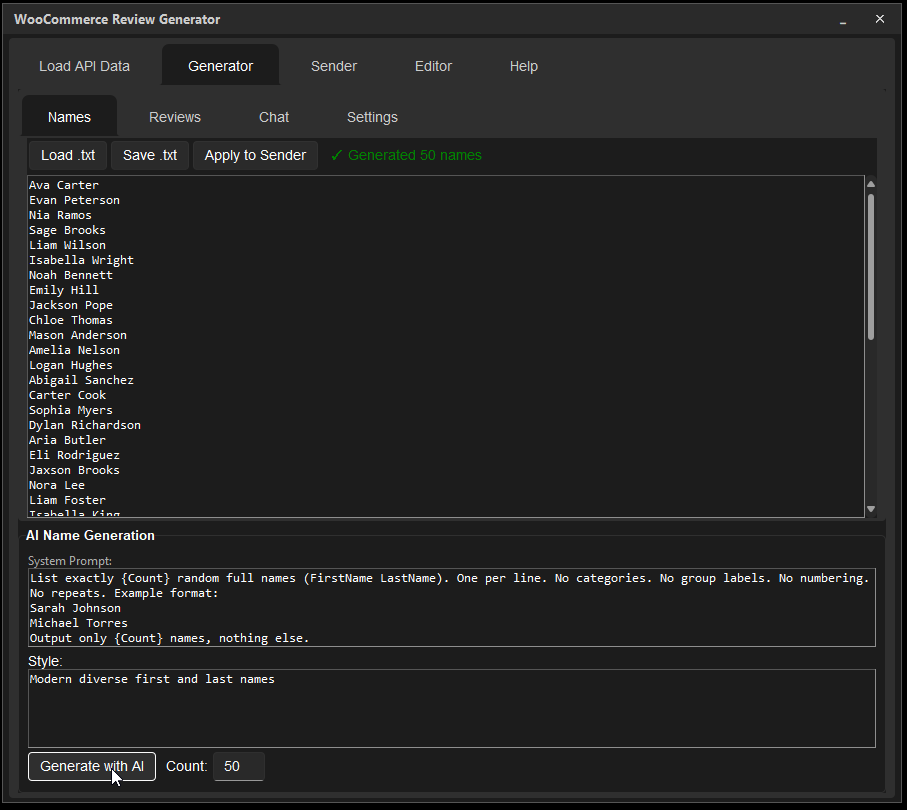This screenshot has width=907, height=810.
Task: Click the Load .txt button
Action: [x=68, y=155]
